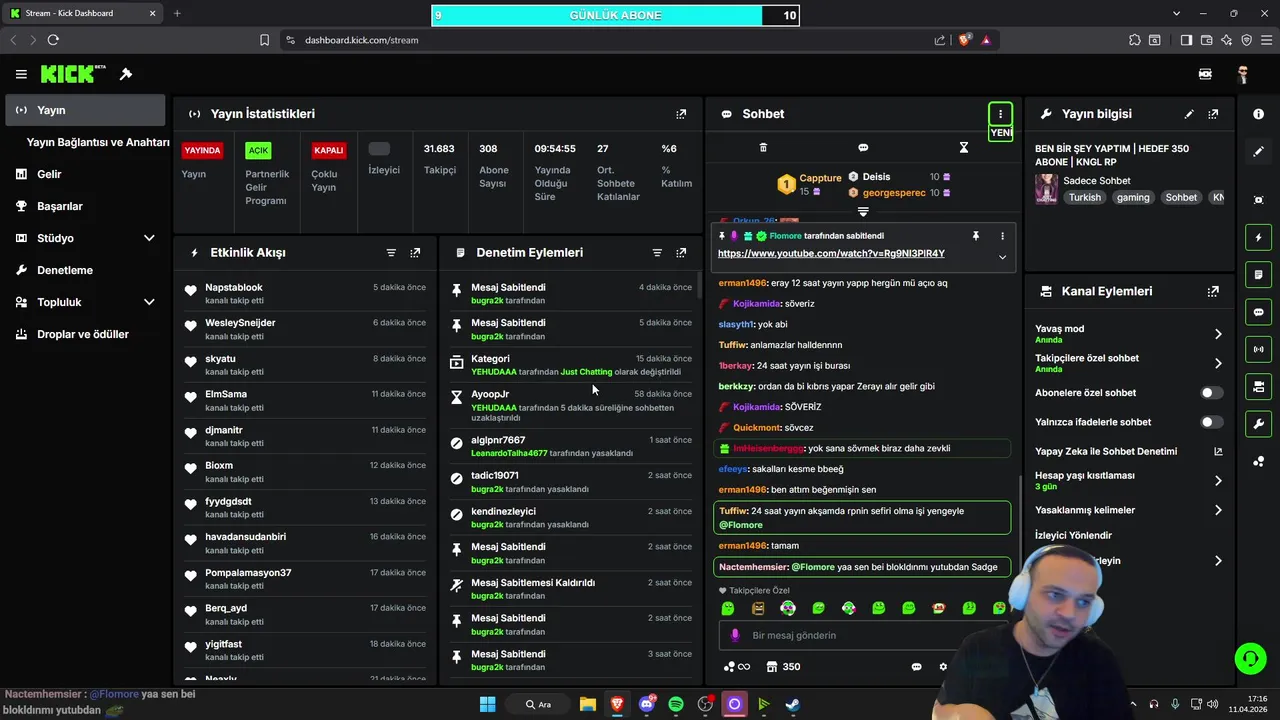Unpin the pinned YouTube message
The width and height of the screenshot is (1280, 720).
975,236
